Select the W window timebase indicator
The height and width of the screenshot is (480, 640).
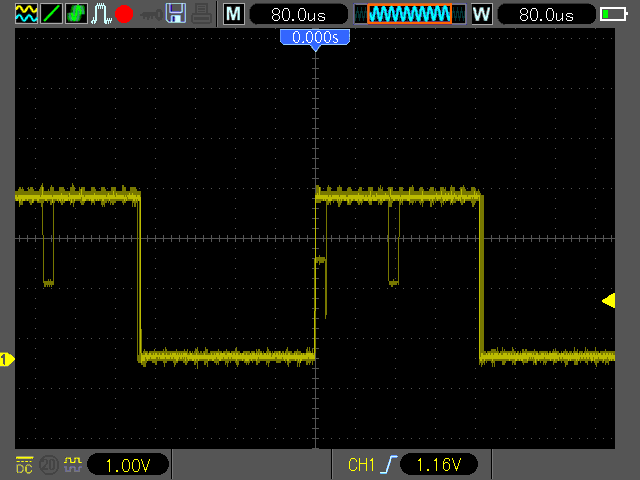coord(482,14)
